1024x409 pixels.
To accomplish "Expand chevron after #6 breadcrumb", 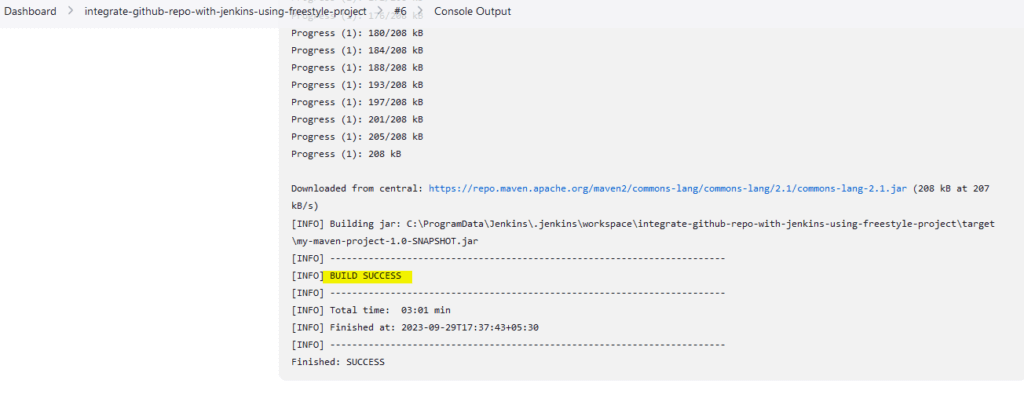I will click(421, 11).
